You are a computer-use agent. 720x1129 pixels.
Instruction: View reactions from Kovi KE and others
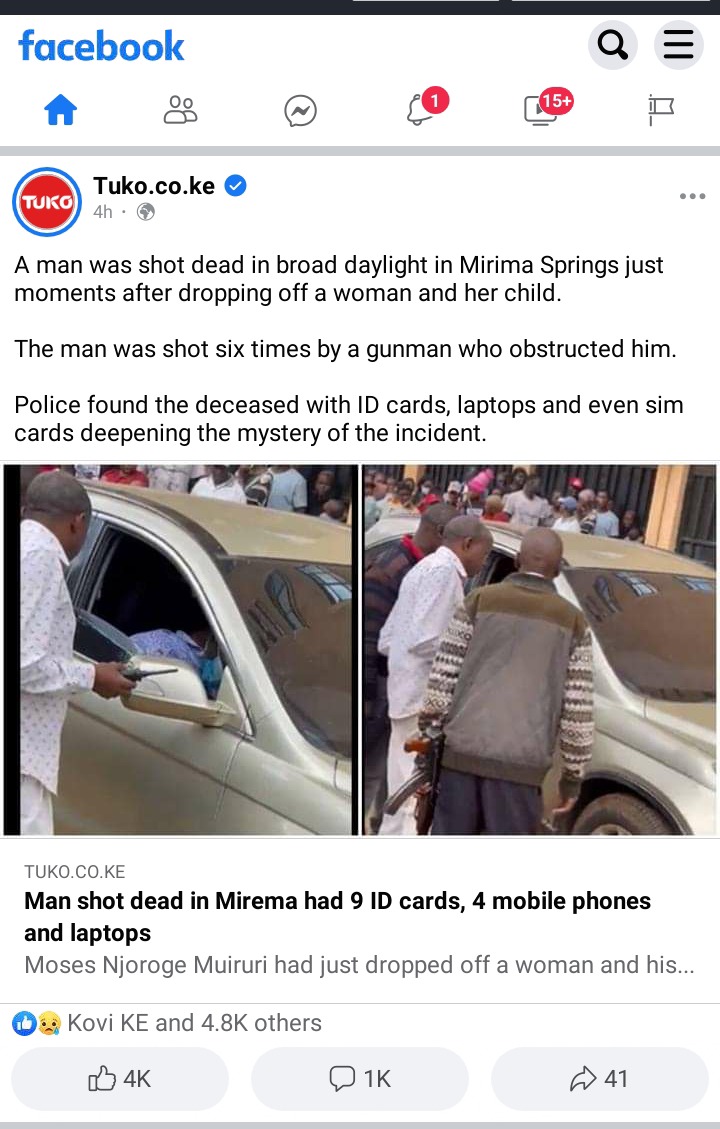(x=167, y=1023)
